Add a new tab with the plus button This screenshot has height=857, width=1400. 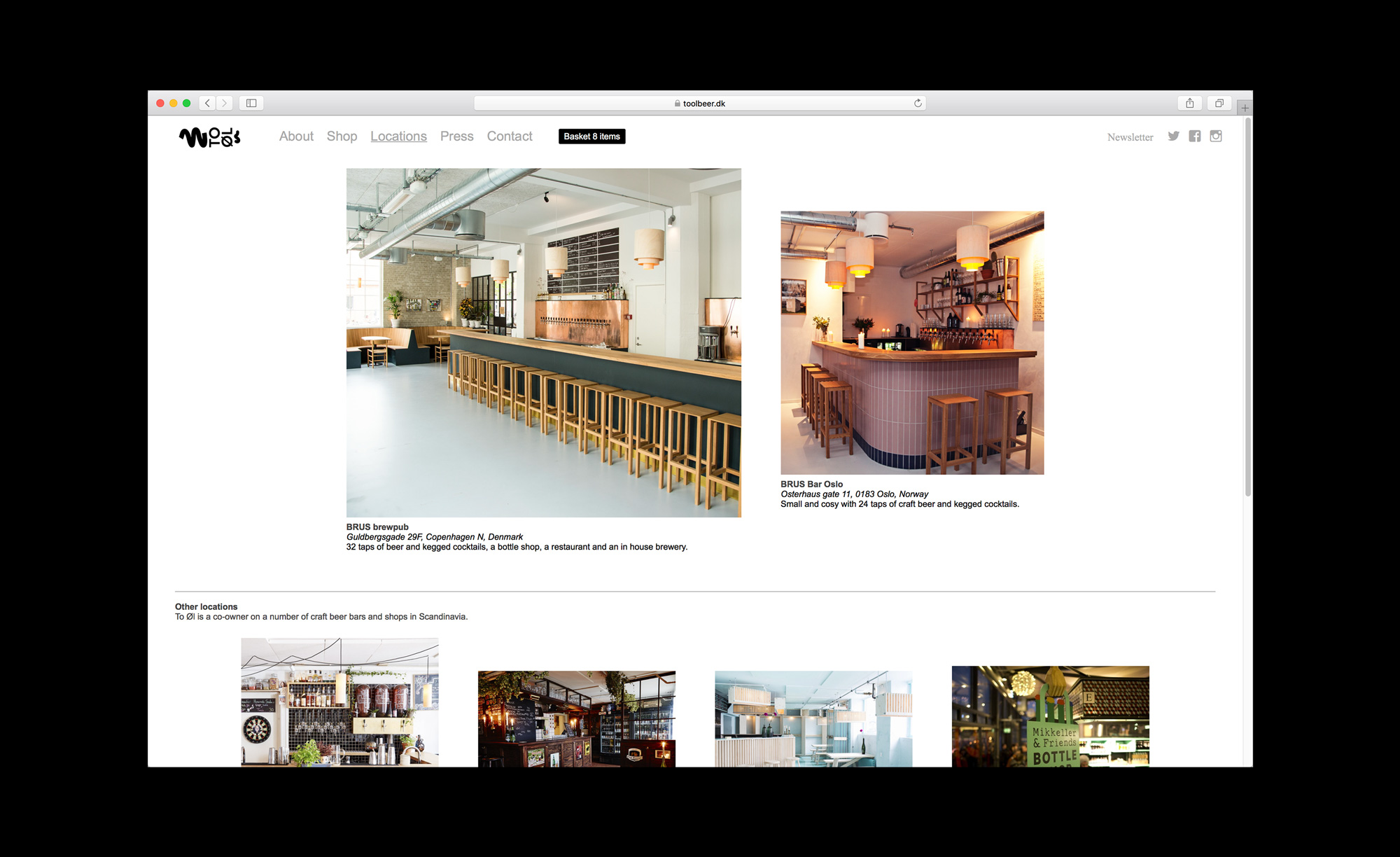[x=1245, y=108]
